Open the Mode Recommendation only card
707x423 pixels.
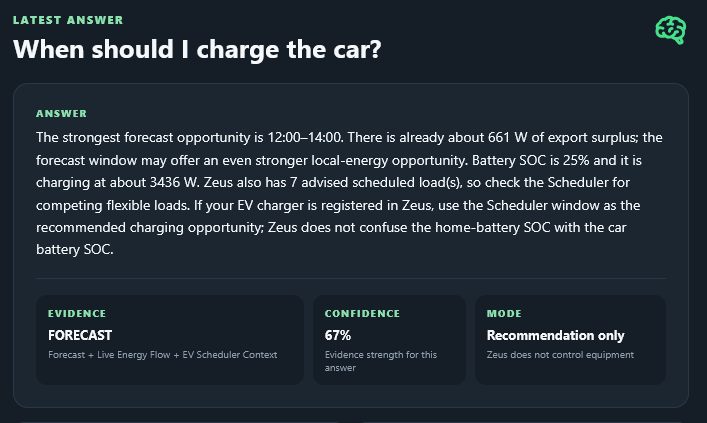[570, 340]
